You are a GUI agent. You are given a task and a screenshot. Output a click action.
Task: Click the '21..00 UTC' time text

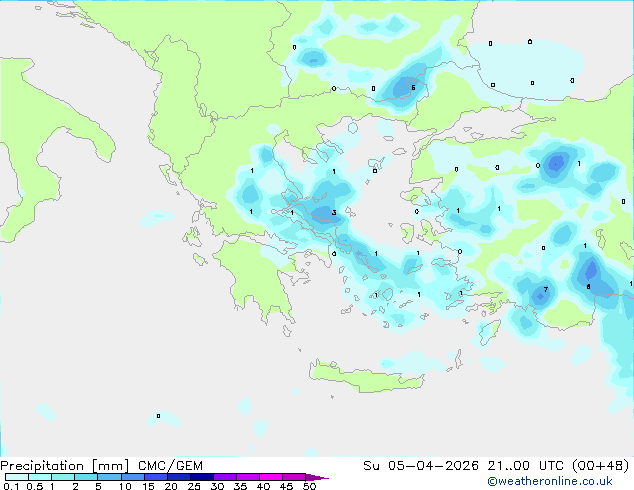(x=525, y=466)
